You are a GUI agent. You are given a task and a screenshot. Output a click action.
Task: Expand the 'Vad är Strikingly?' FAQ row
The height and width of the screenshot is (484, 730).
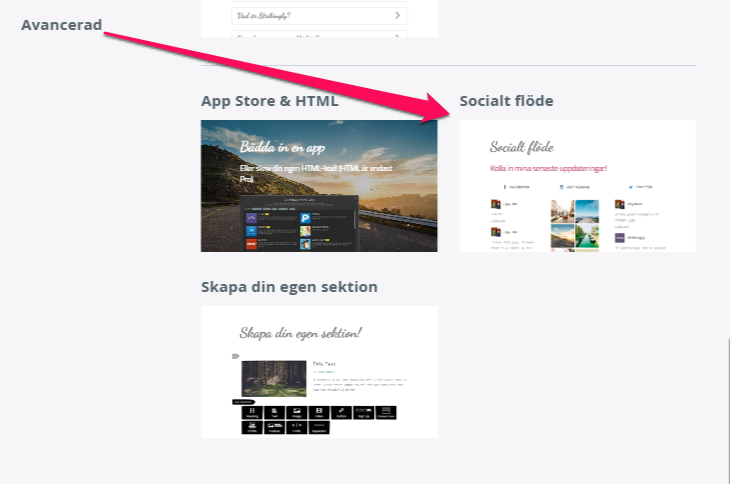[319, 16]
